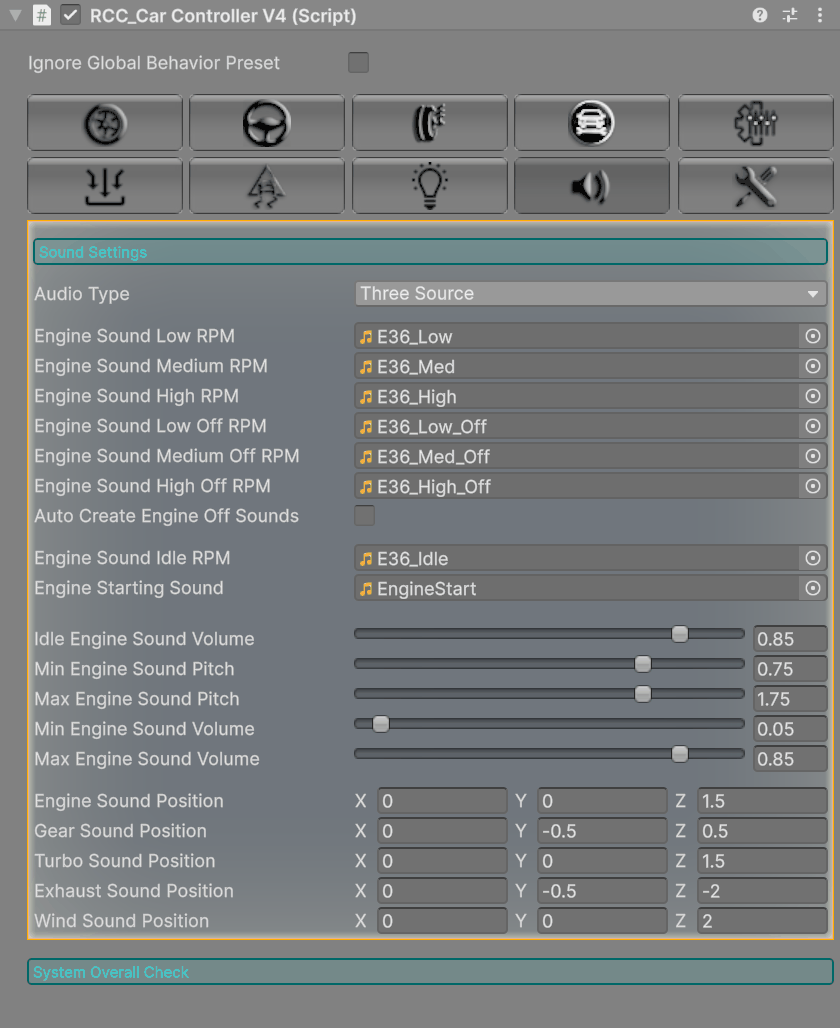This screenshot has width=840, height=1028.
Task: Adjust Max Engine Sound Pitch slider
Action: click(x=549, y=694)
